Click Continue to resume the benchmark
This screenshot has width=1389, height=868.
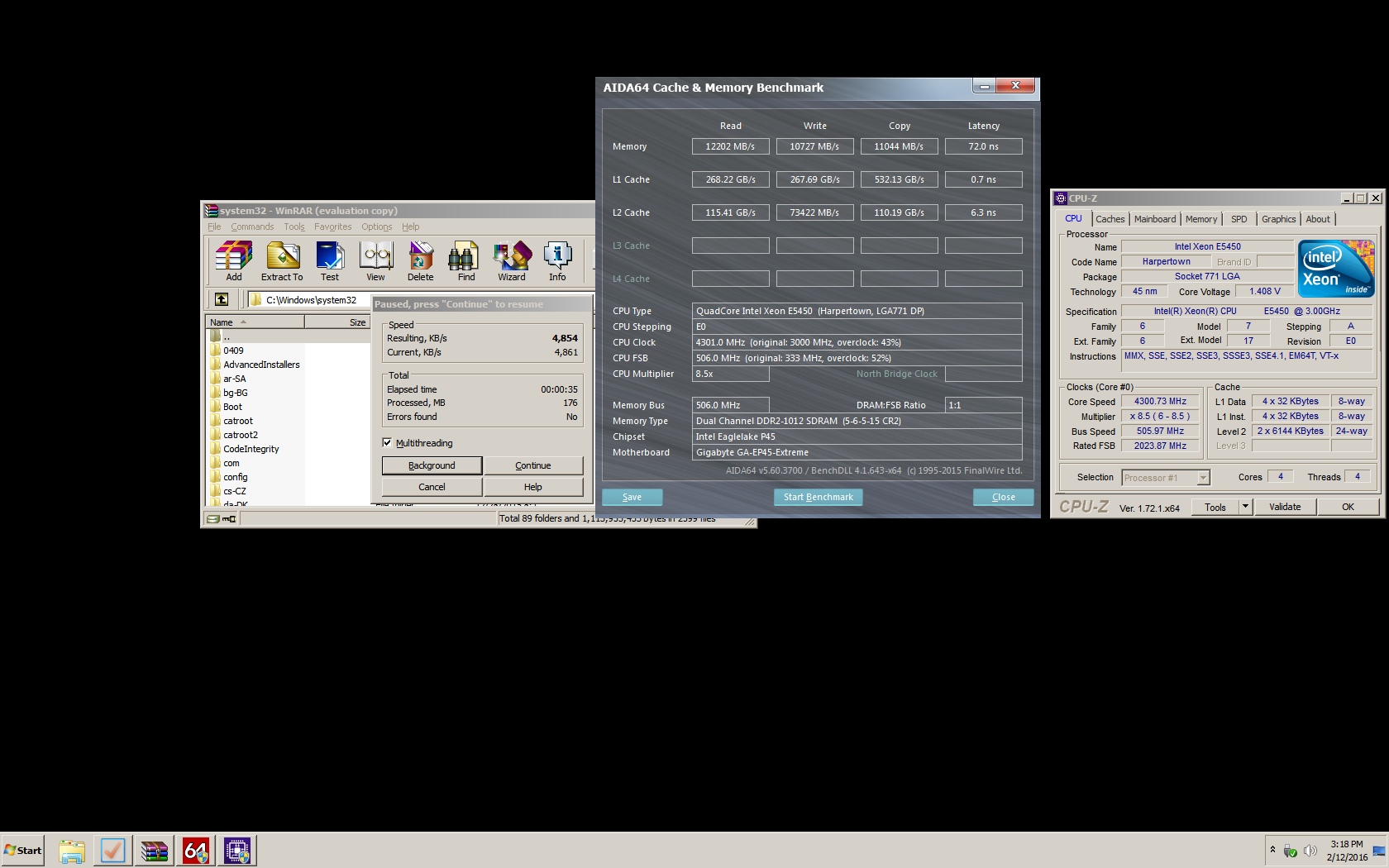click(533, 465)
